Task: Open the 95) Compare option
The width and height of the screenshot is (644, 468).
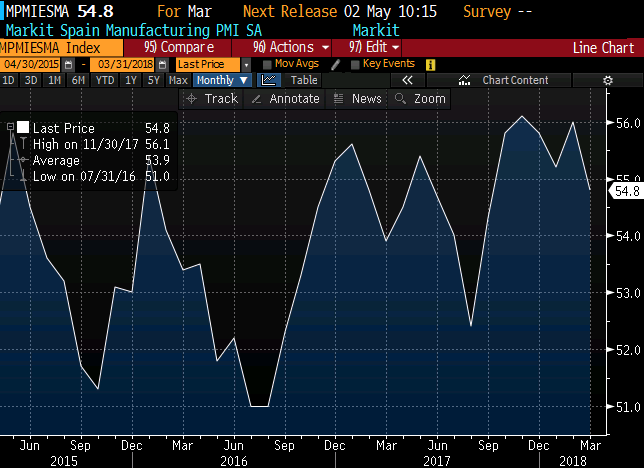Action: tap(178, 47)
